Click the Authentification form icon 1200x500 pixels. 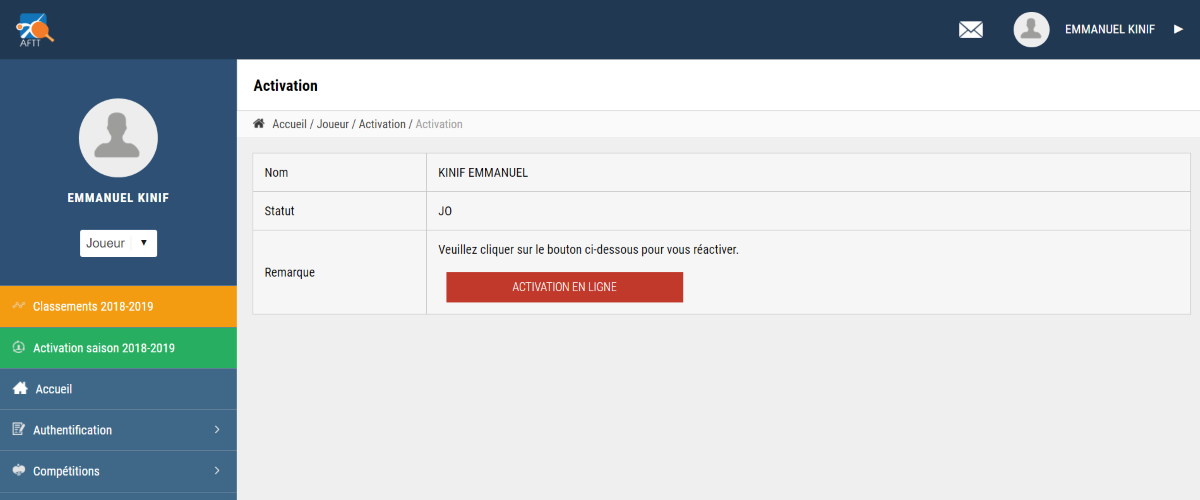pyautogui.click(x=18, y=430)
